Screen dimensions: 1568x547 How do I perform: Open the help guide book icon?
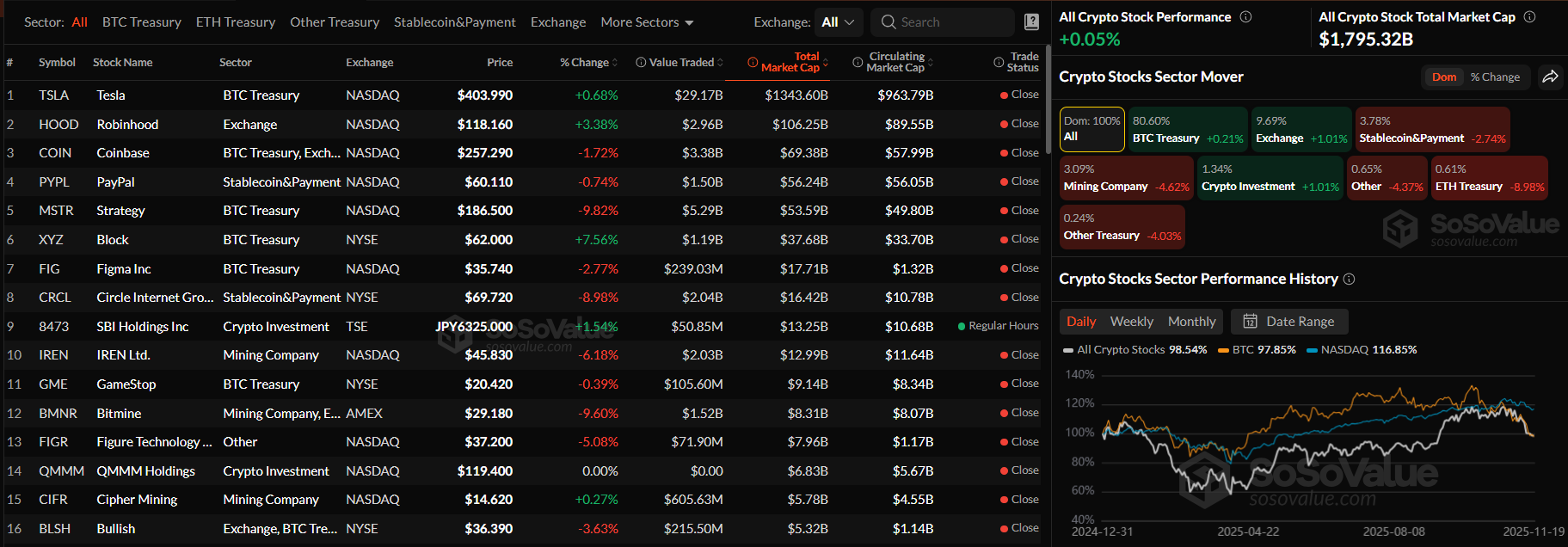pyautogui.click(x=1031, y=22)
